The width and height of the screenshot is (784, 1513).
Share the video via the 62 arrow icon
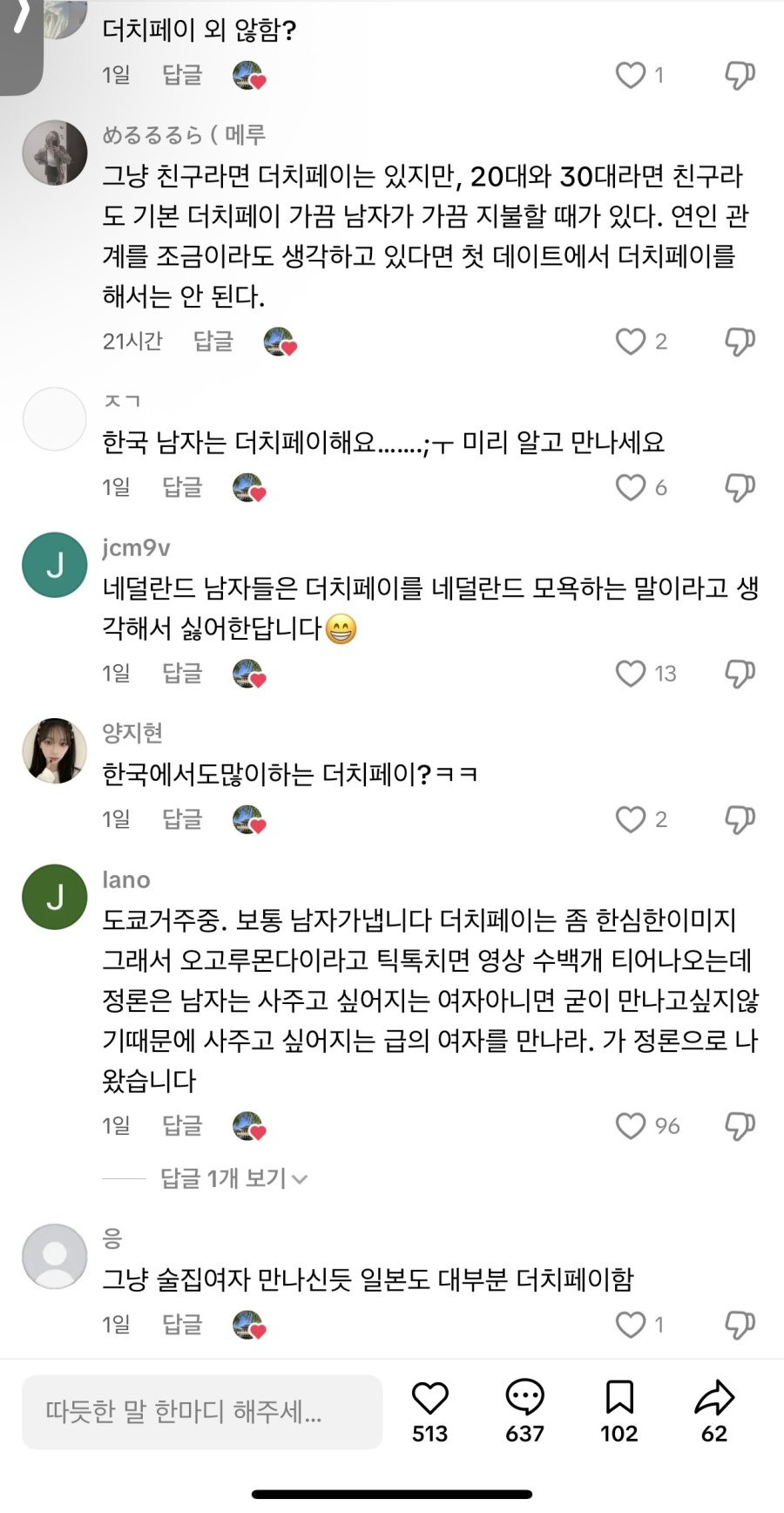(x=714, y=1399)
